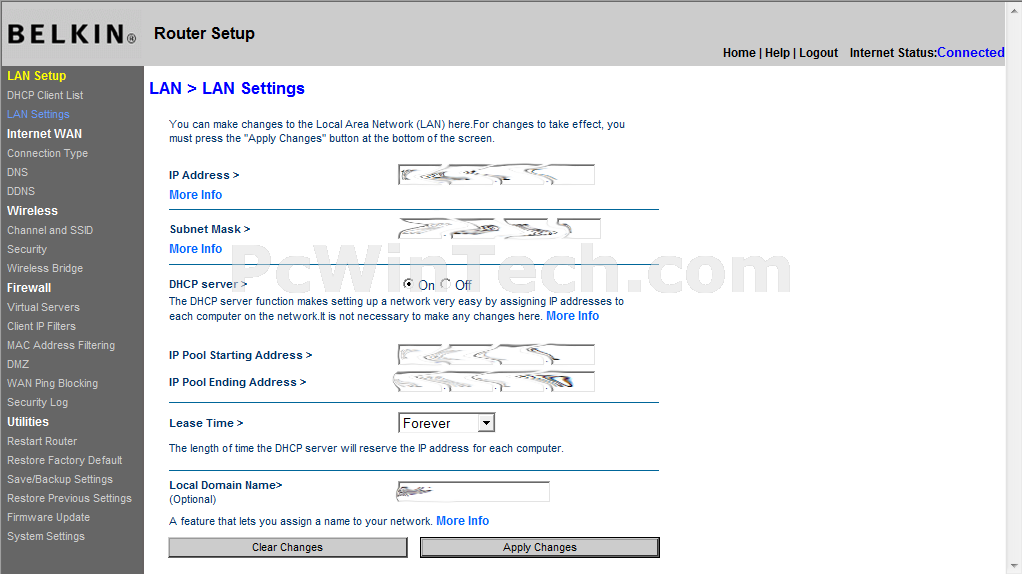Click the Apply Changes button

(x=540, y=547)
